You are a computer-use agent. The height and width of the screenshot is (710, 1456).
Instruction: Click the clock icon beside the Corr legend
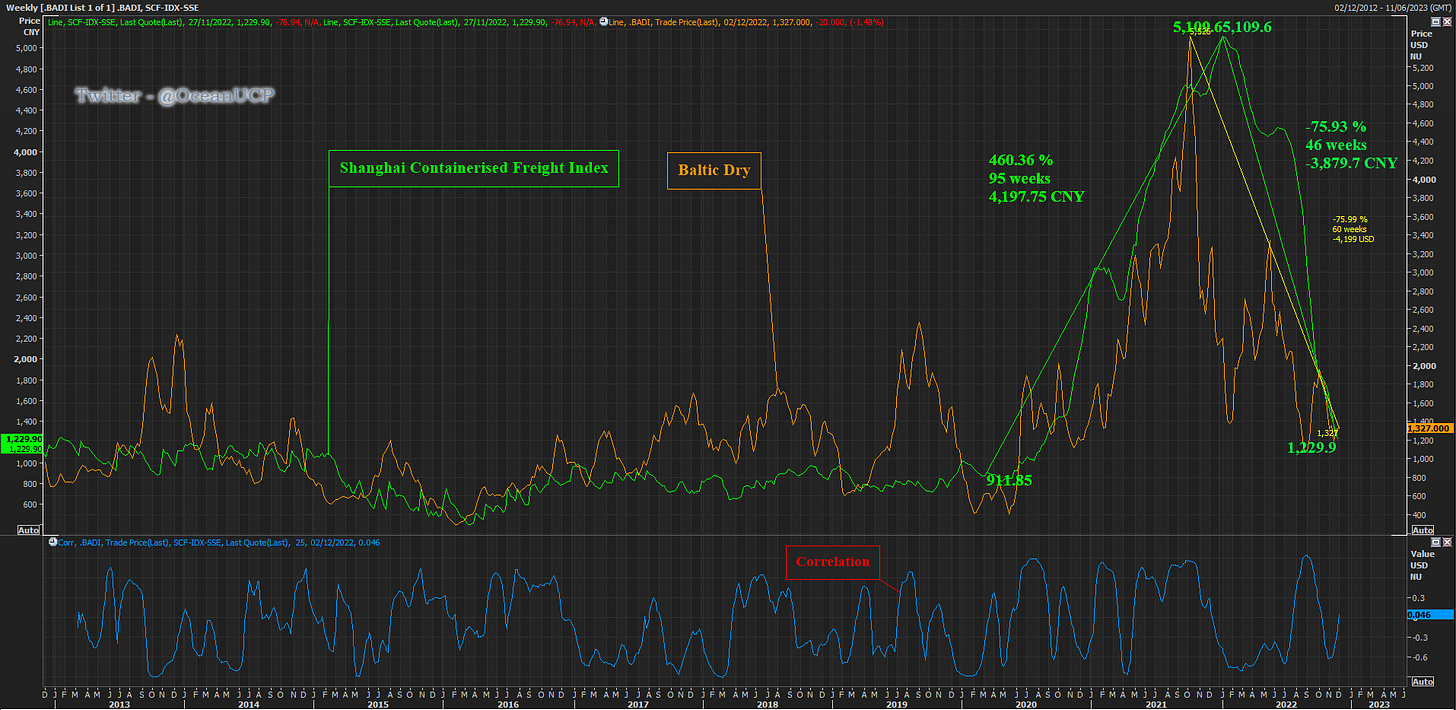(x=52, y=542)
